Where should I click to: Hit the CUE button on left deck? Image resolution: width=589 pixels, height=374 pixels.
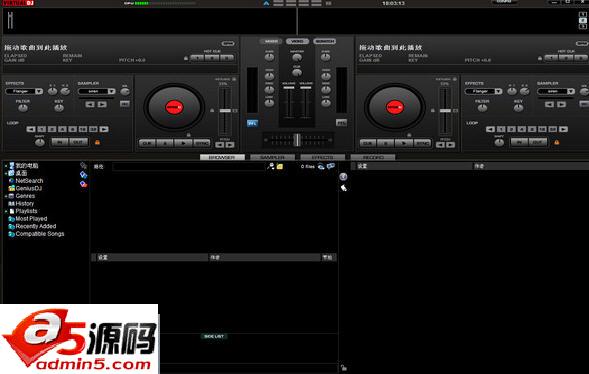point(147,143)
